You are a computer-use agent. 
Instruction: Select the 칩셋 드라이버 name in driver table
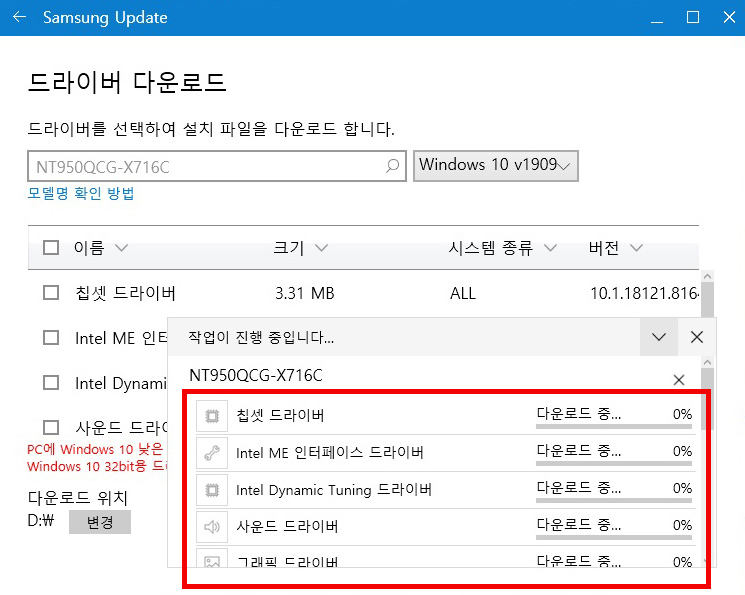point(125,293)
